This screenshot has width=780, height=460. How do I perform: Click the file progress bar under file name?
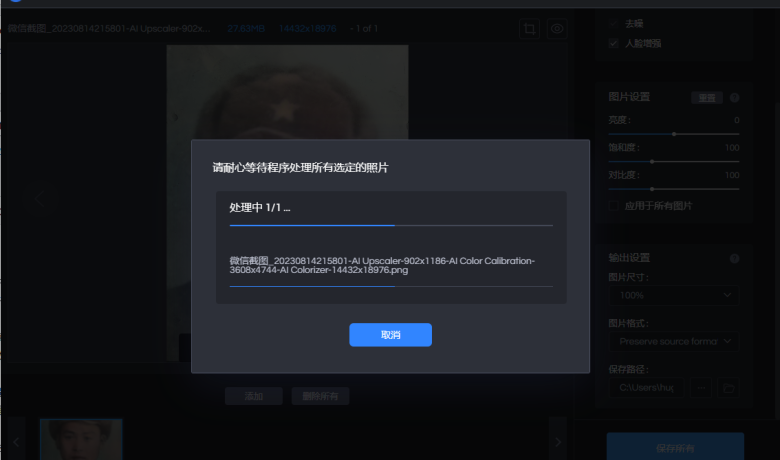coord(391,286)
